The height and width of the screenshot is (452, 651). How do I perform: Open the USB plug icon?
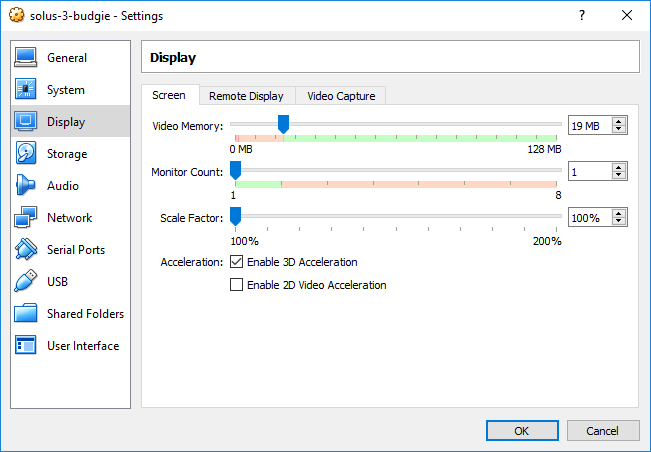click(25, 281)
